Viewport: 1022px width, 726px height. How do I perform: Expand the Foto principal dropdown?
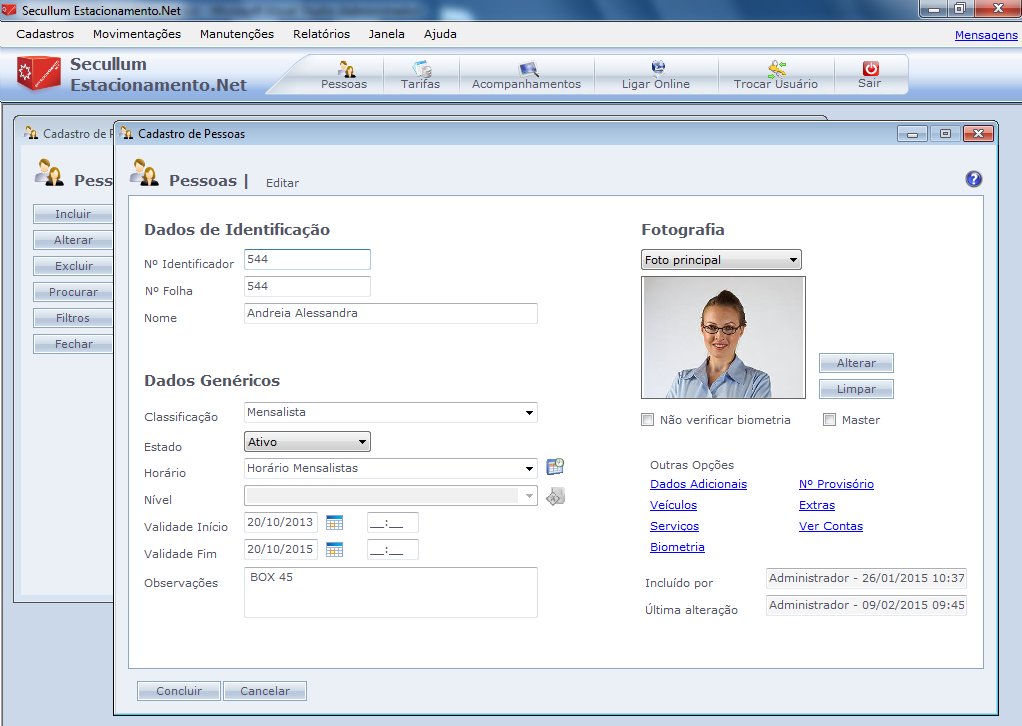721,260
